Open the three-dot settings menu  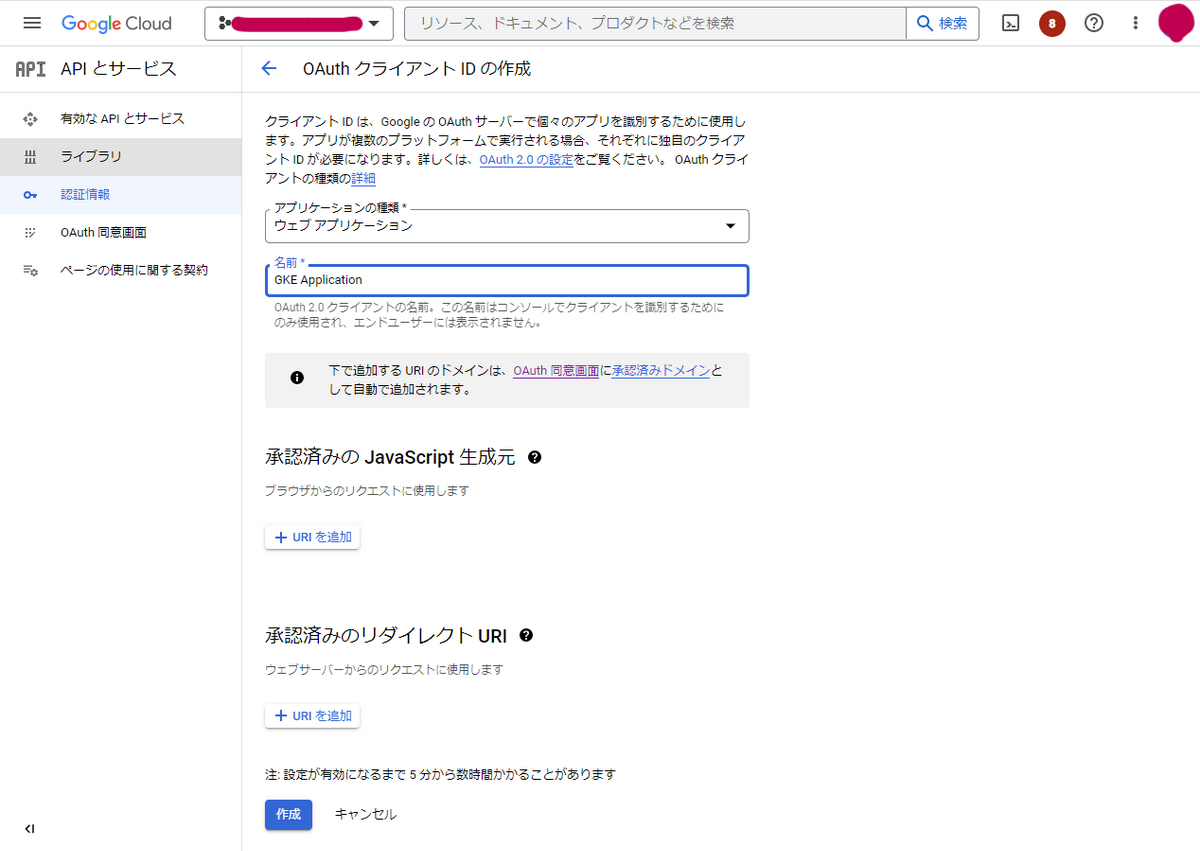1135,23
